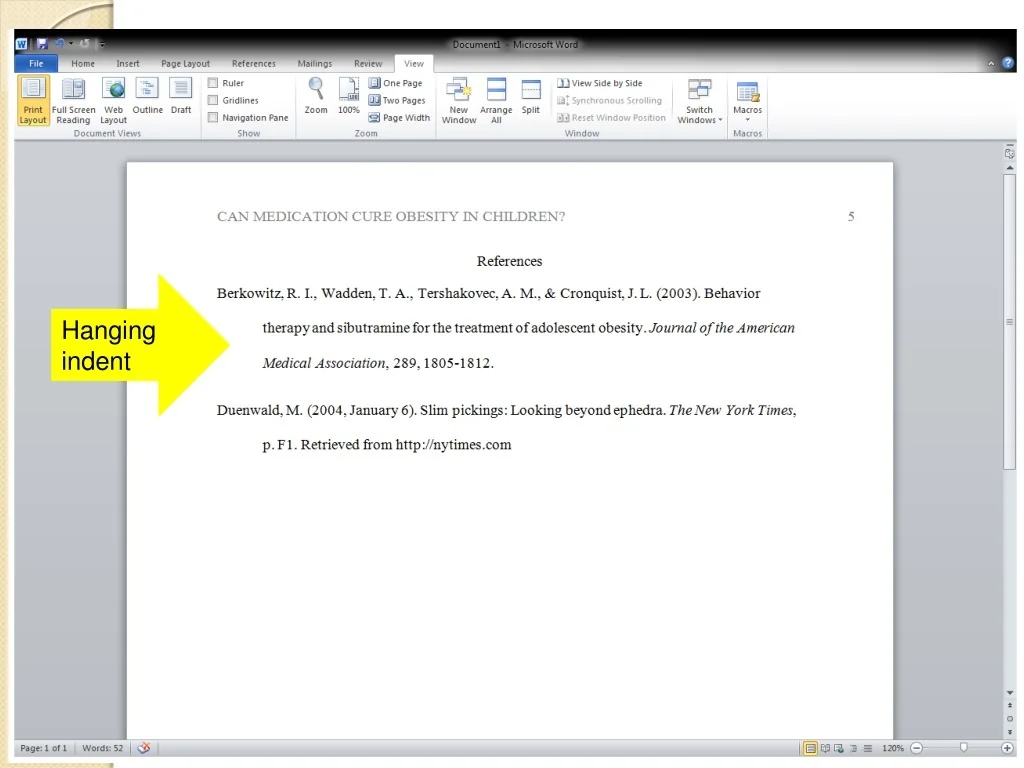Screen dimensions: 1024x768
Task: Open Switch Windows dropdown
Action: click(699, 100)
